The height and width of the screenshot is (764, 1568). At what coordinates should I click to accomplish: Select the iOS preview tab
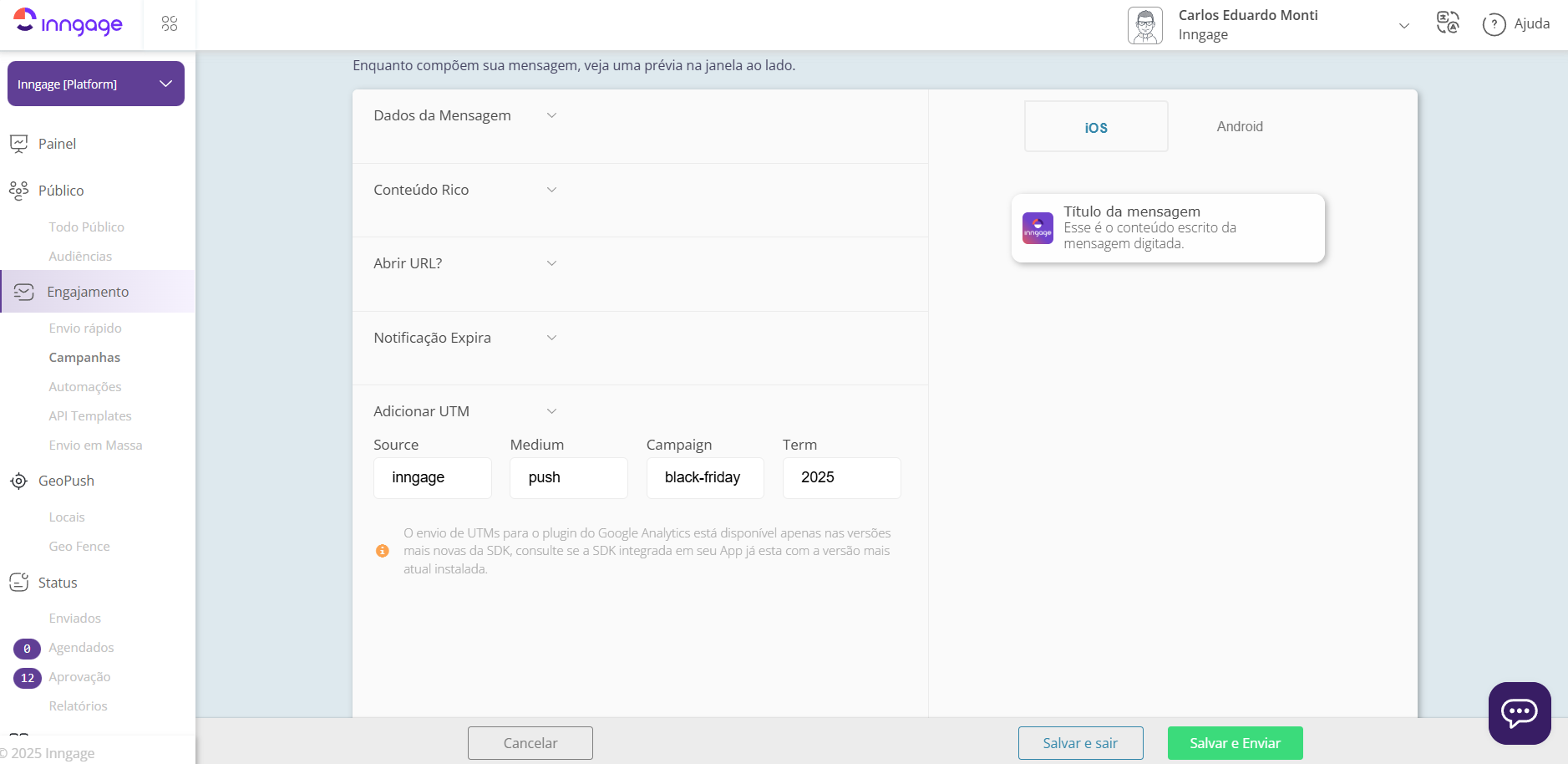point(1096,127)
